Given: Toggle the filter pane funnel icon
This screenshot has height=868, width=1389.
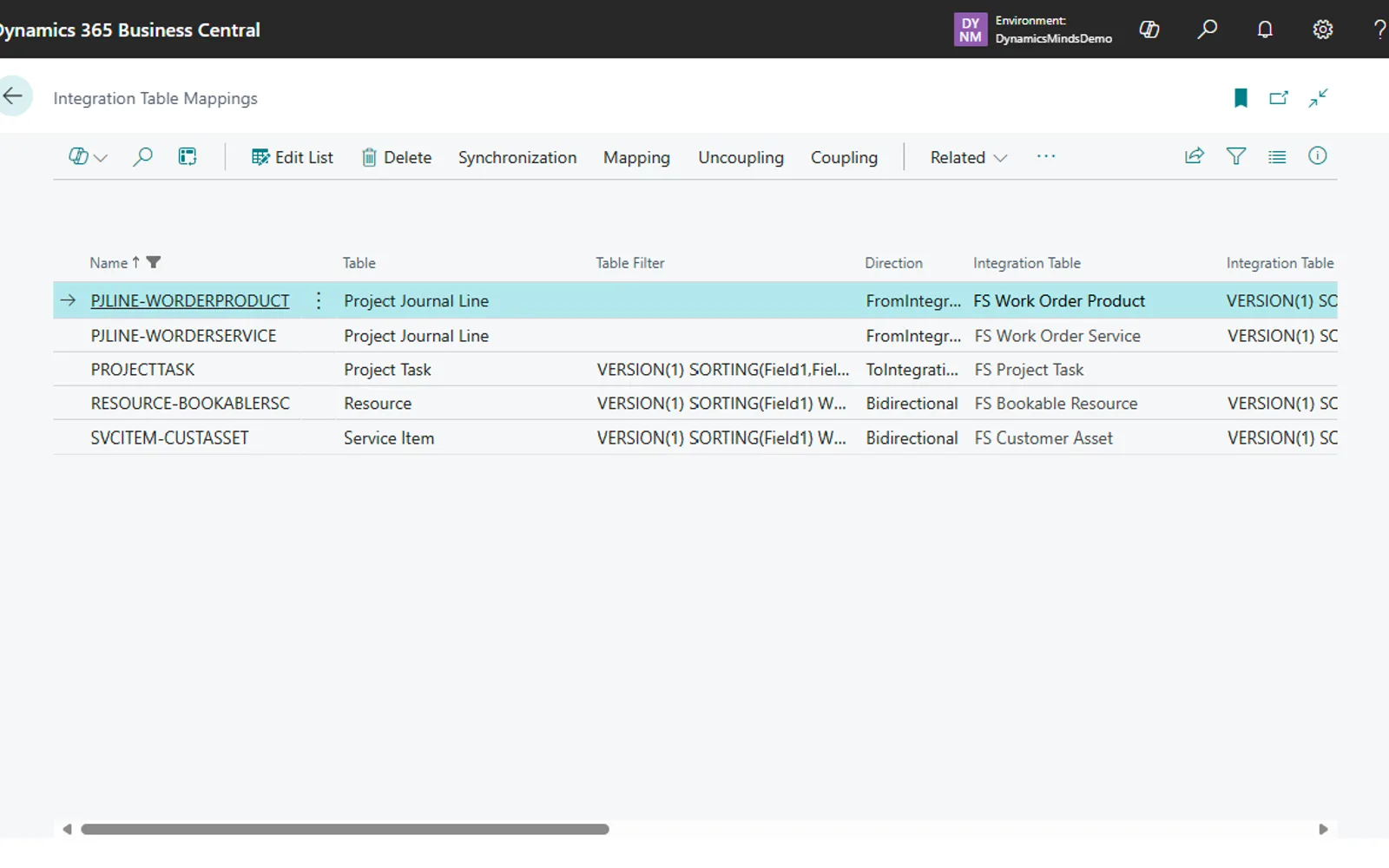Looking at the screenshot, I should coord(1236,156).
